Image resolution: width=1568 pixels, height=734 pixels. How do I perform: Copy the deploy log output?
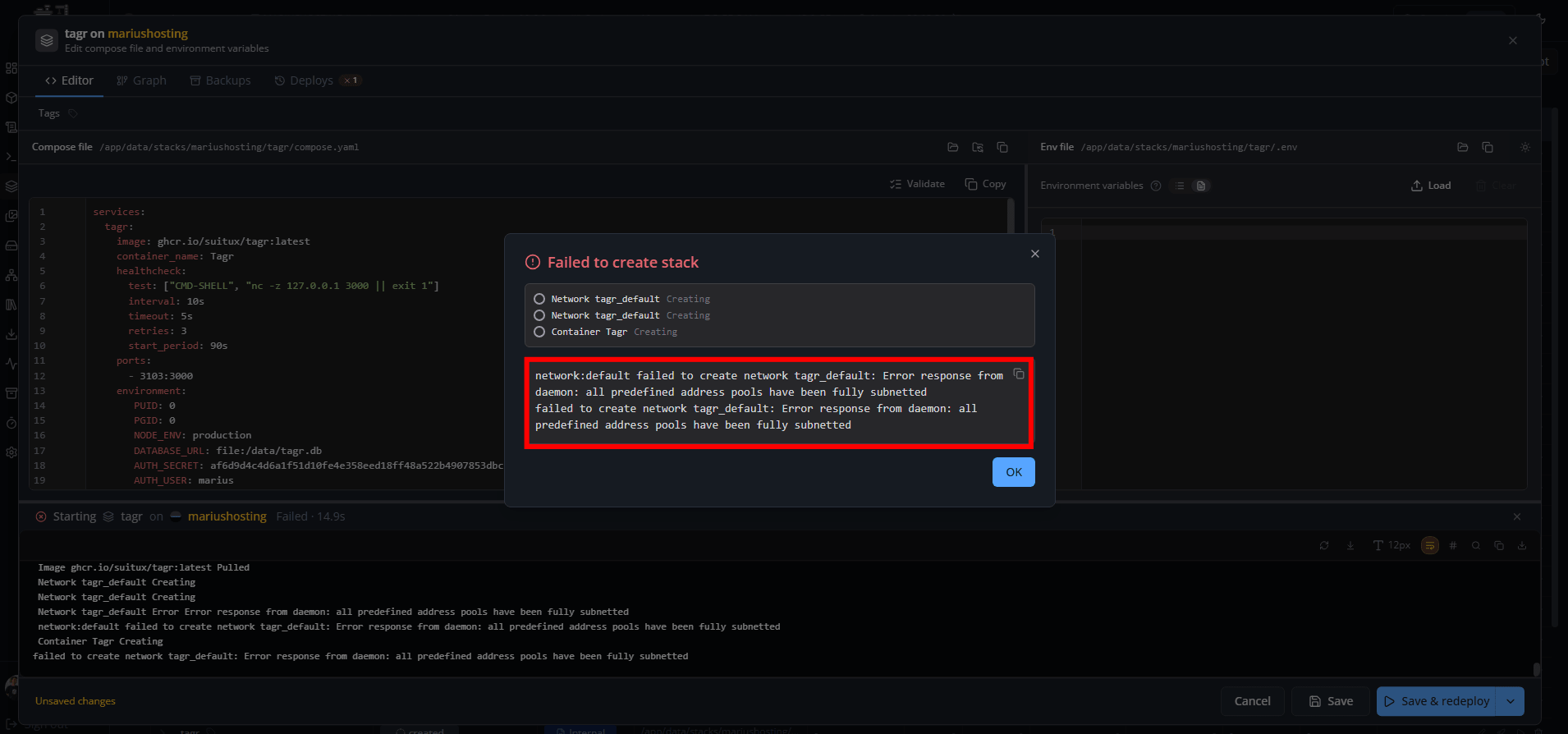coord(1499,545)
